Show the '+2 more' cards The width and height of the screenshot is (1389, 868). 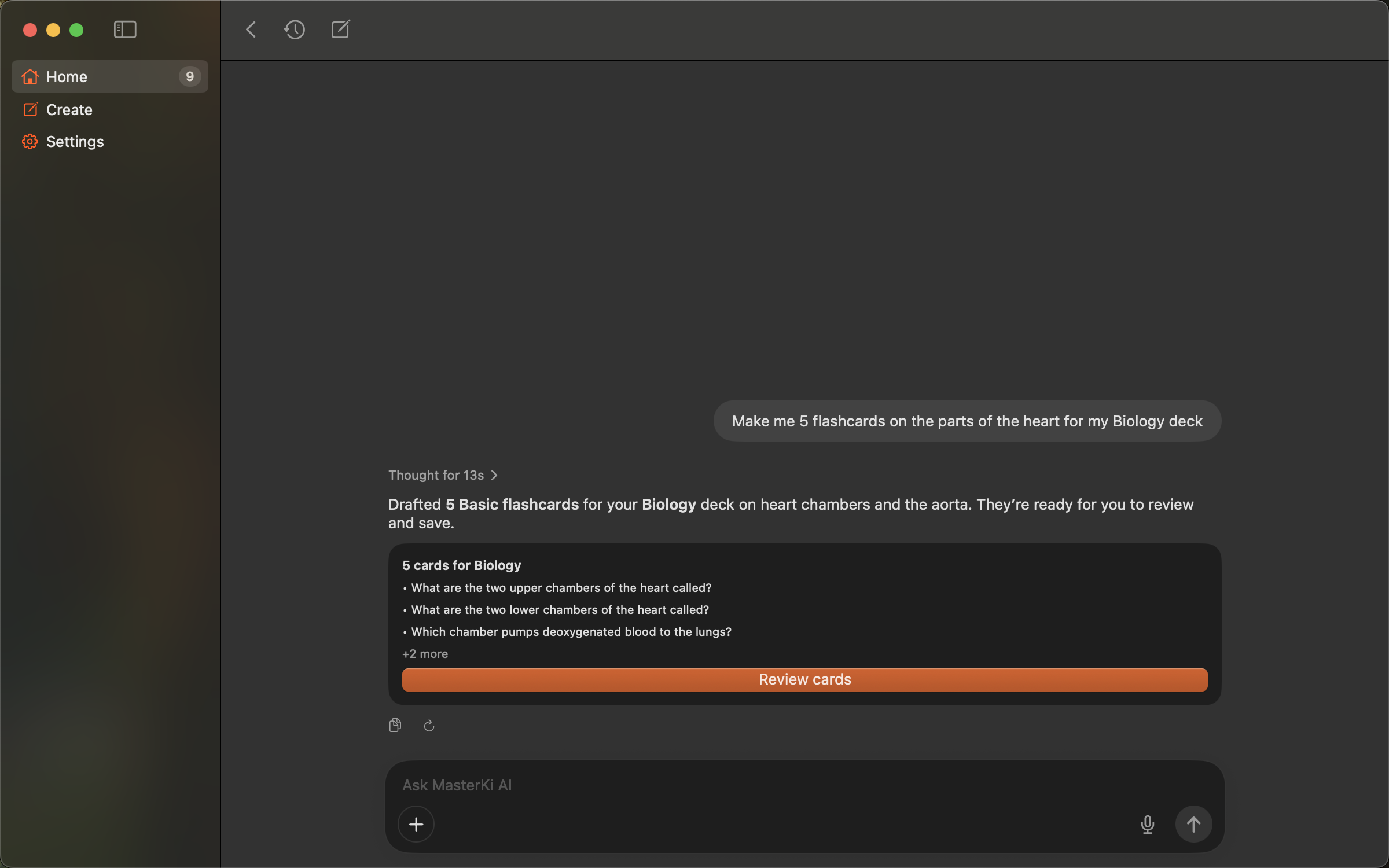pos(425,654)
